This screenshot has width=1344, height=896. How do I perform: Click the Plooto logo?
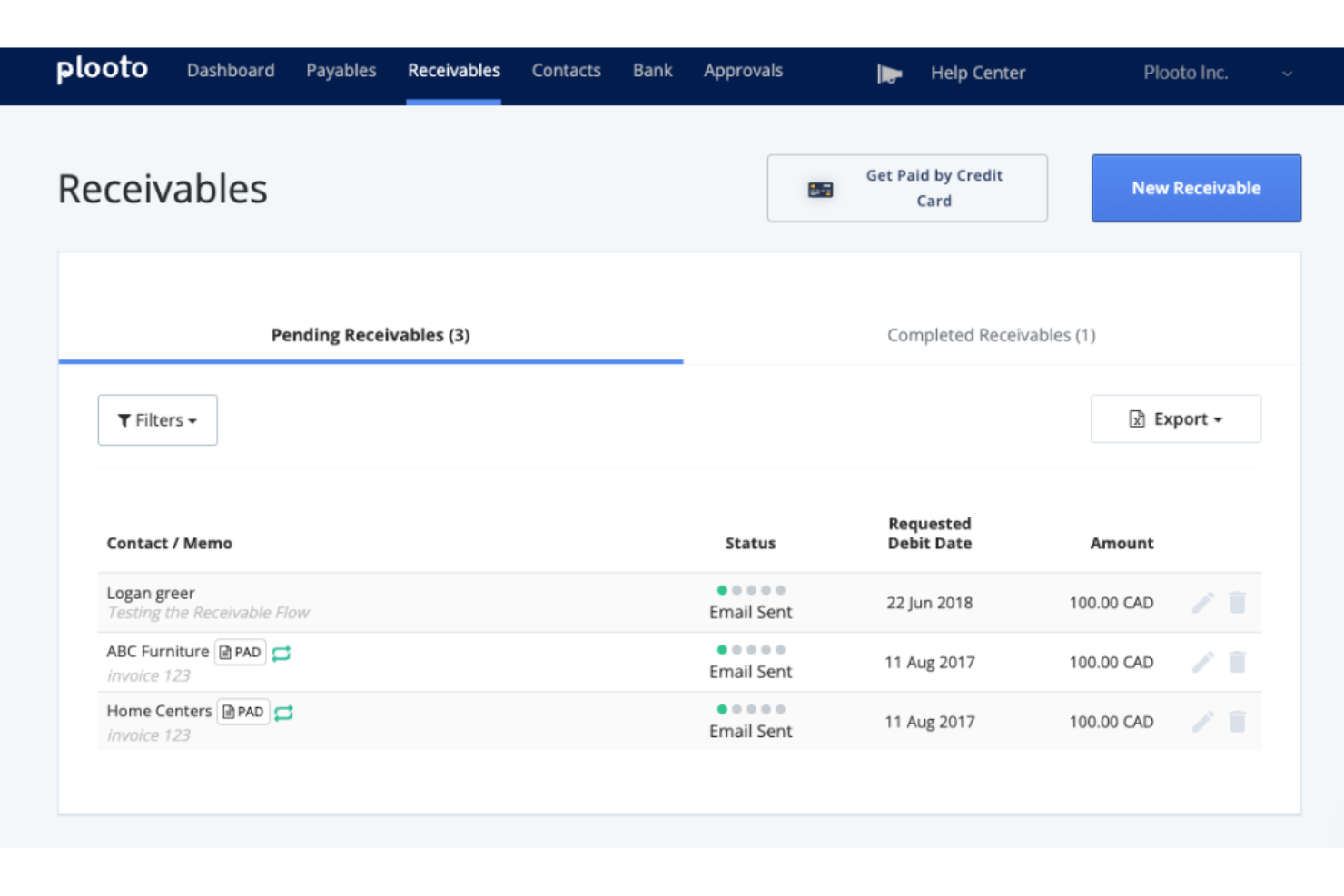(102, 69)
